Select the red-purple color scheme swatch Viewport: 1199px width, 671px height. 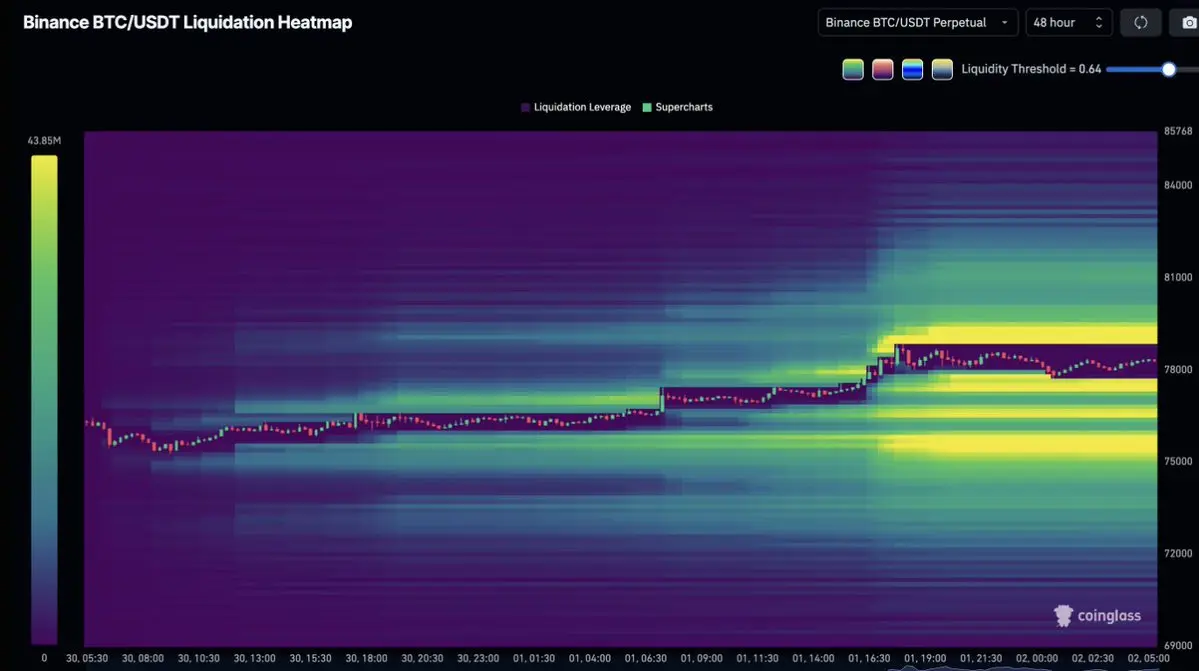882,70
